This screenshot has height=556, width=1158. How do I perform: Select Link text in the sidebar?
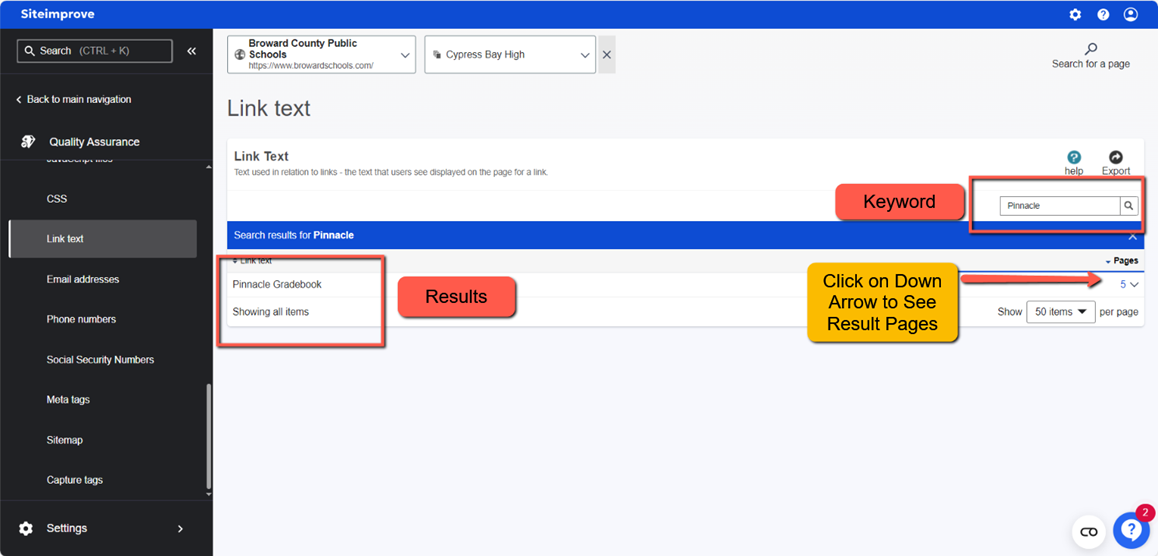point(103,239)
